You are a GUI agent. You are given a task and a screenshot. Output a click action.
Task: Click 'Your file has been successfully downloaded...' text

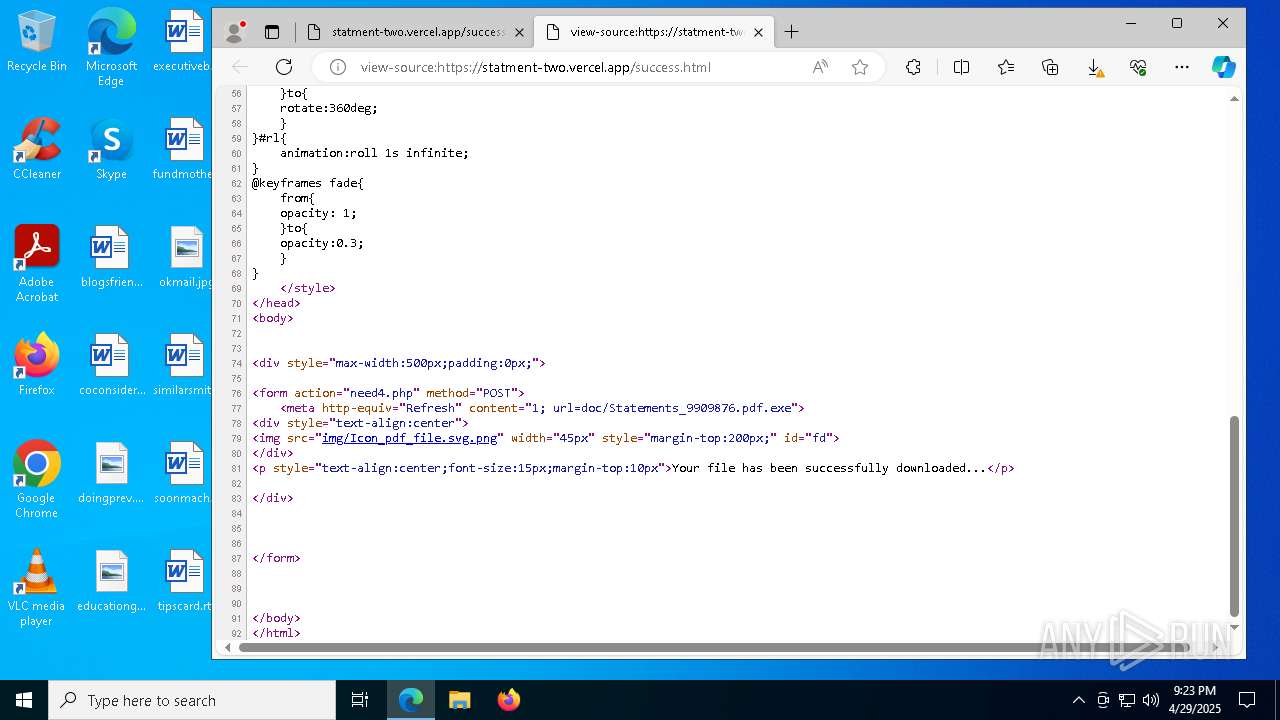pyautogui.click(x=829, y=468)
